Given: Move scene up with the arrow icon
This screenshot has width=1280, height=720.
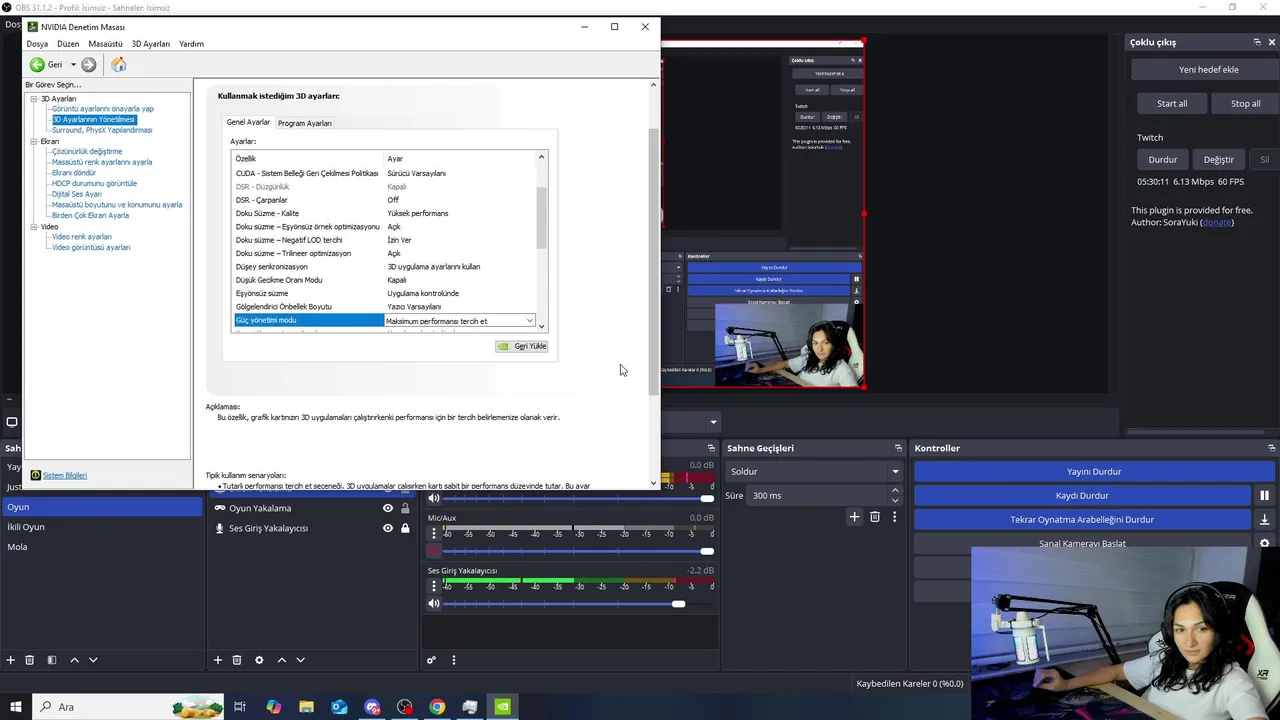Looking at the screenshot, I should (x=74, y=660).
